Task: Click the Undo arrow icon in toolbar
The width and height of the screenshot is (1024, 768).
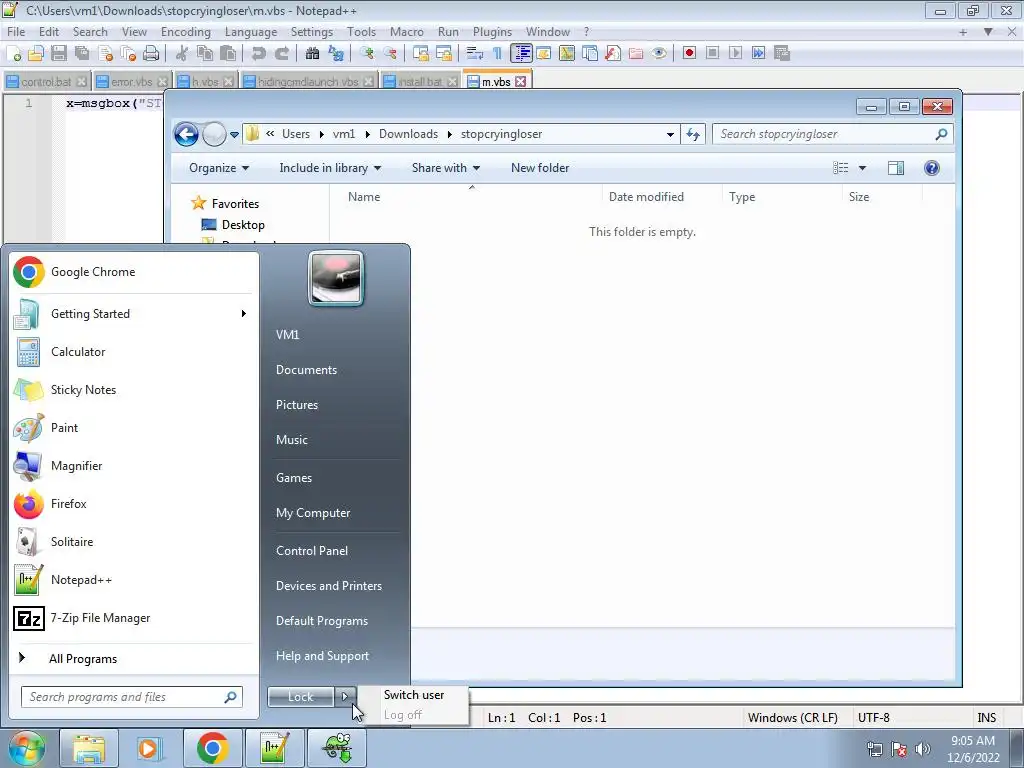Action: (x=259, y=54)
